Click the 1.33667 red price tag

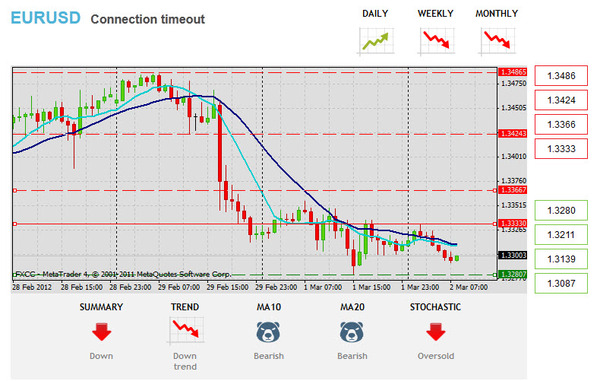click(x=513, y=190)
